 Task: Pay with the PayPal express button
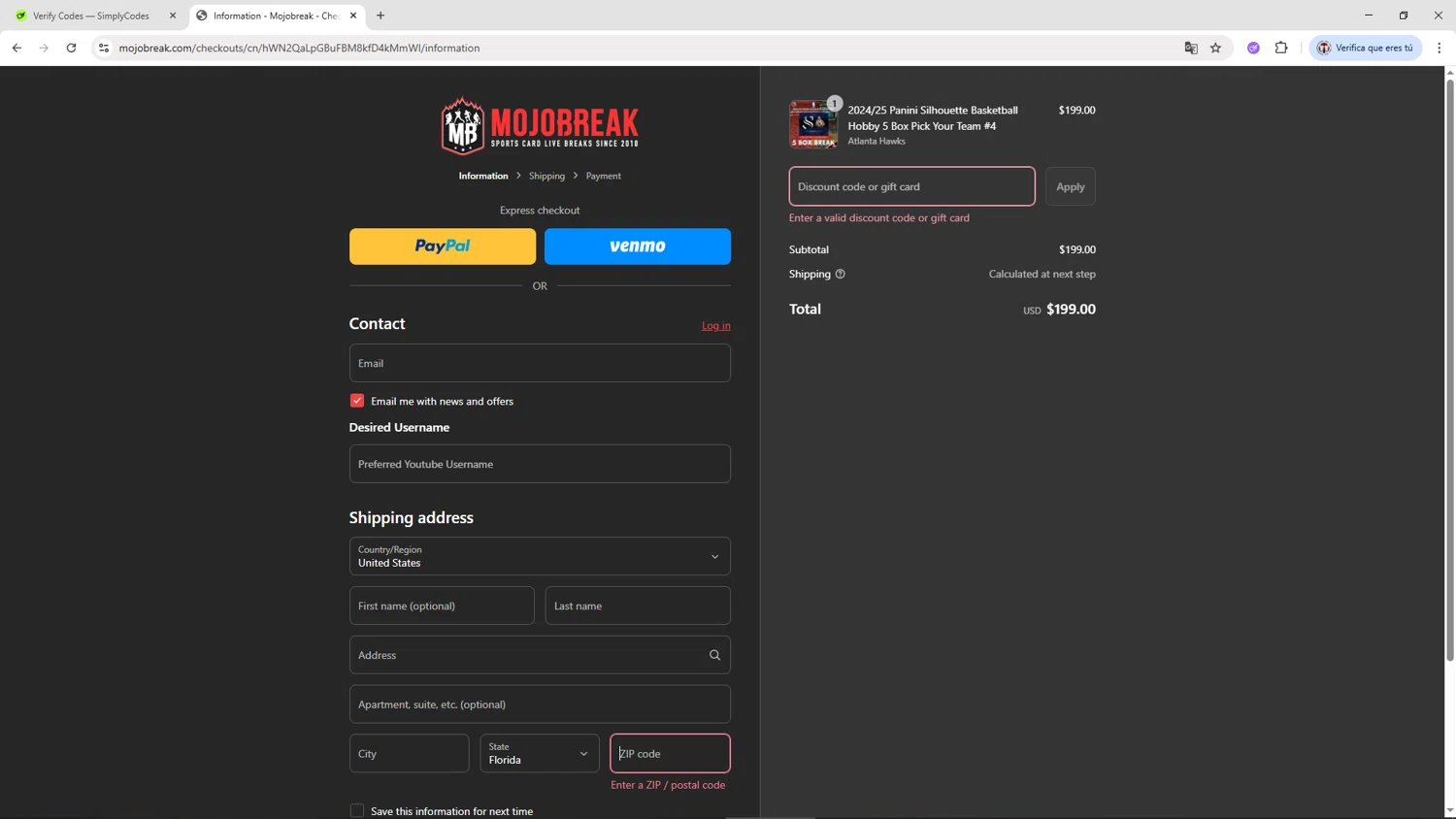(443, 246)
